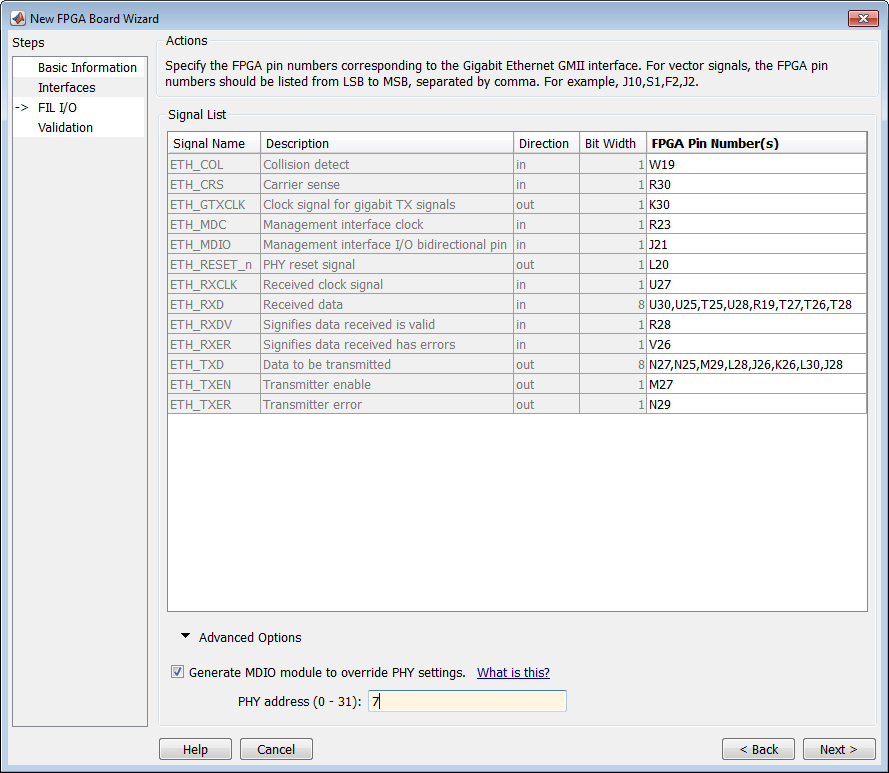Edit the ETH_COL pin number W19
This screenshot has width=889, height=773.
756,164
